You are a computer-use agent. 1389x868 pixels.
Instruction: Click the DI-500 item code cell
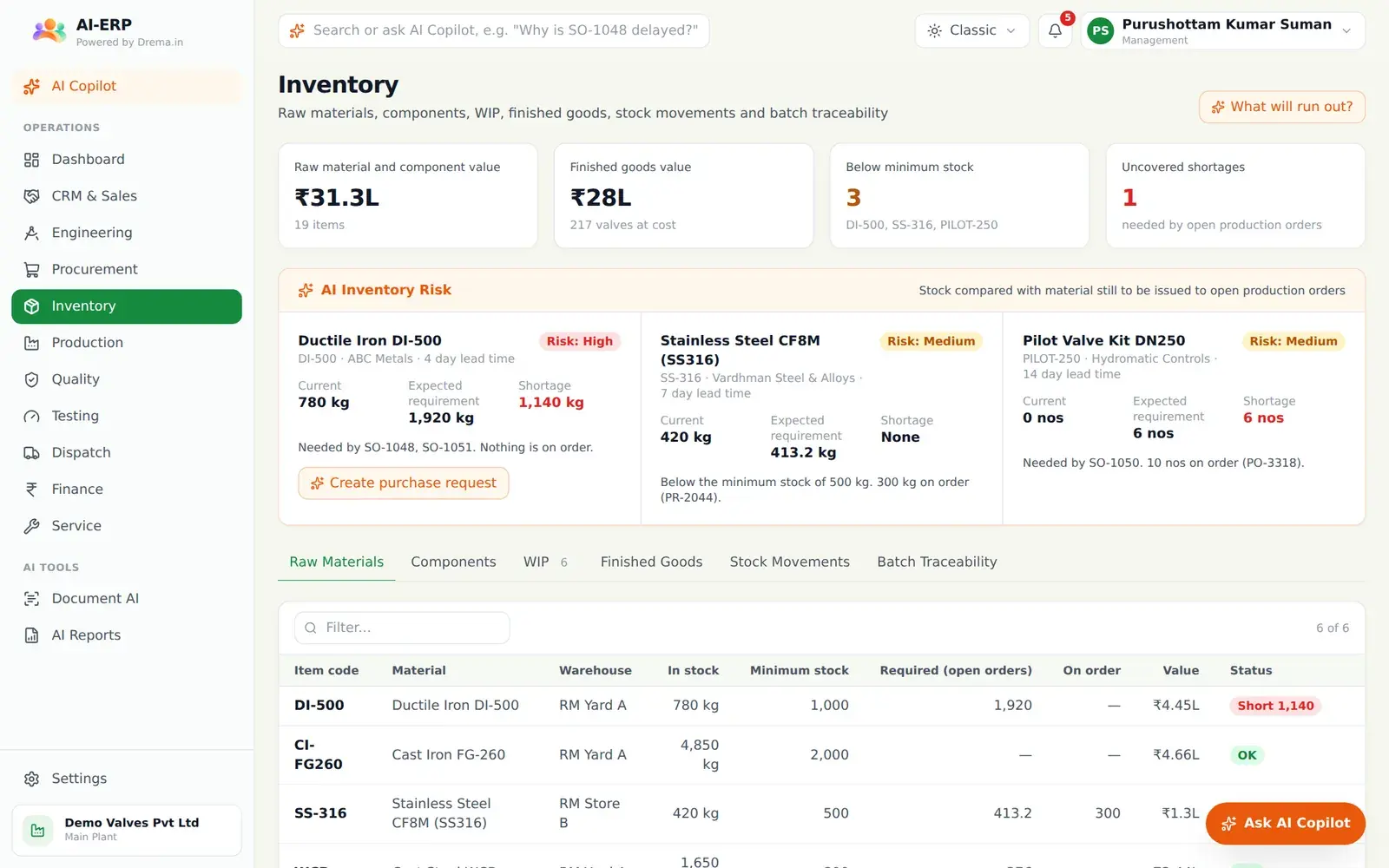click(x=319, y=706)
